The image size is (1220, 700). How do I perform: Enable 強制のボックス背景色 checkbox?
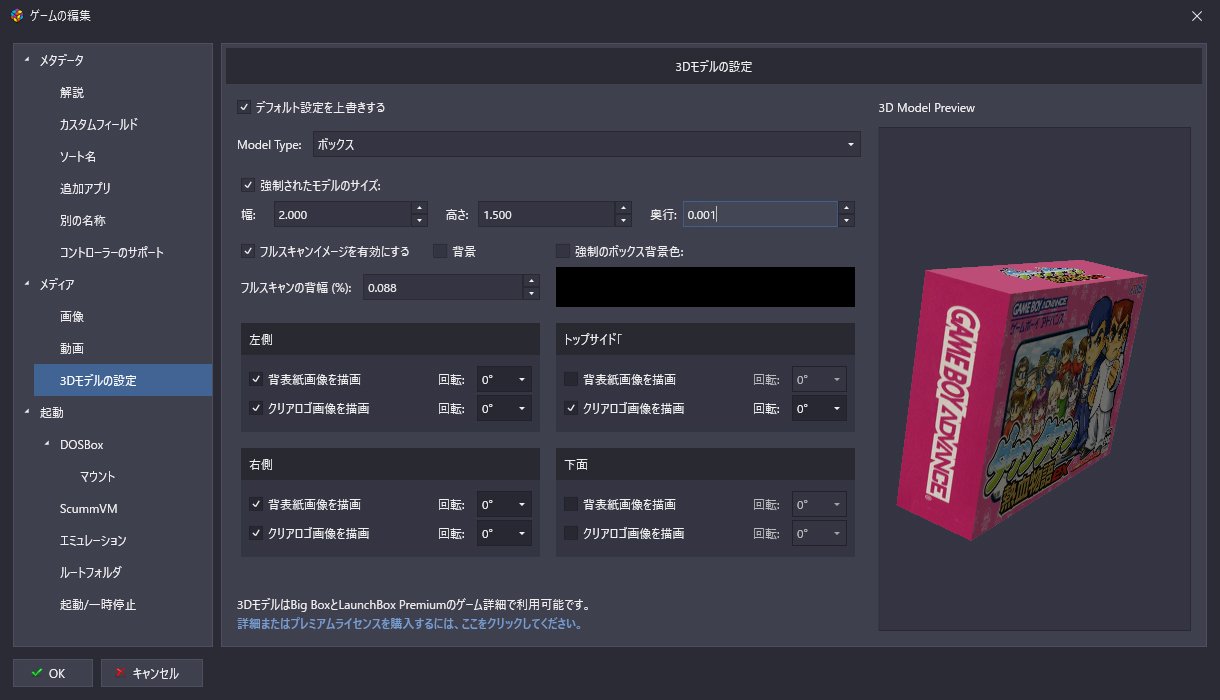pyautogui.click(x=563, y=251)
